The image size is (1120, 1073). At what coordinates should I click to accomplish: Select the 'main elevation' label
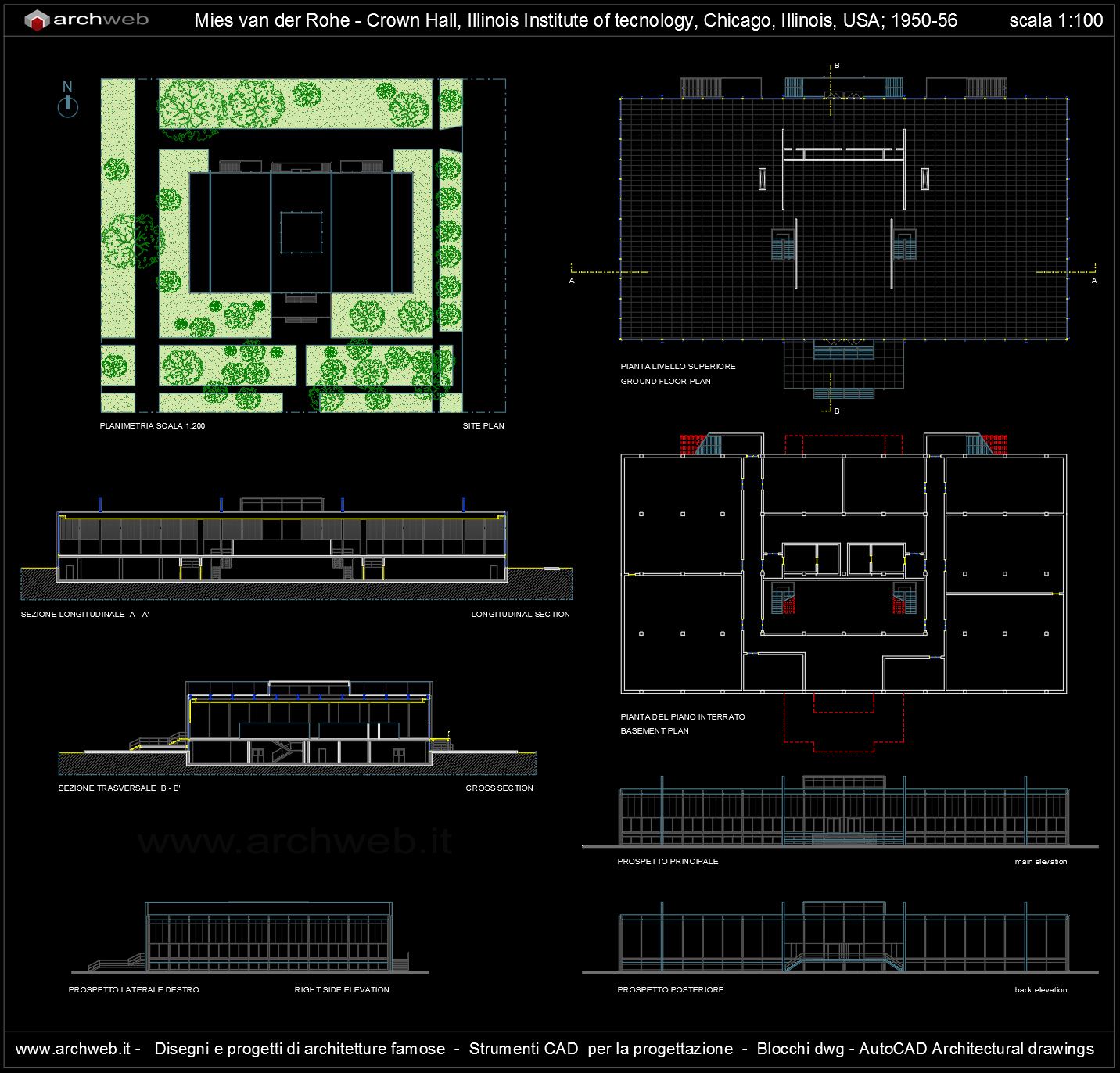[x=1041, y=862]
